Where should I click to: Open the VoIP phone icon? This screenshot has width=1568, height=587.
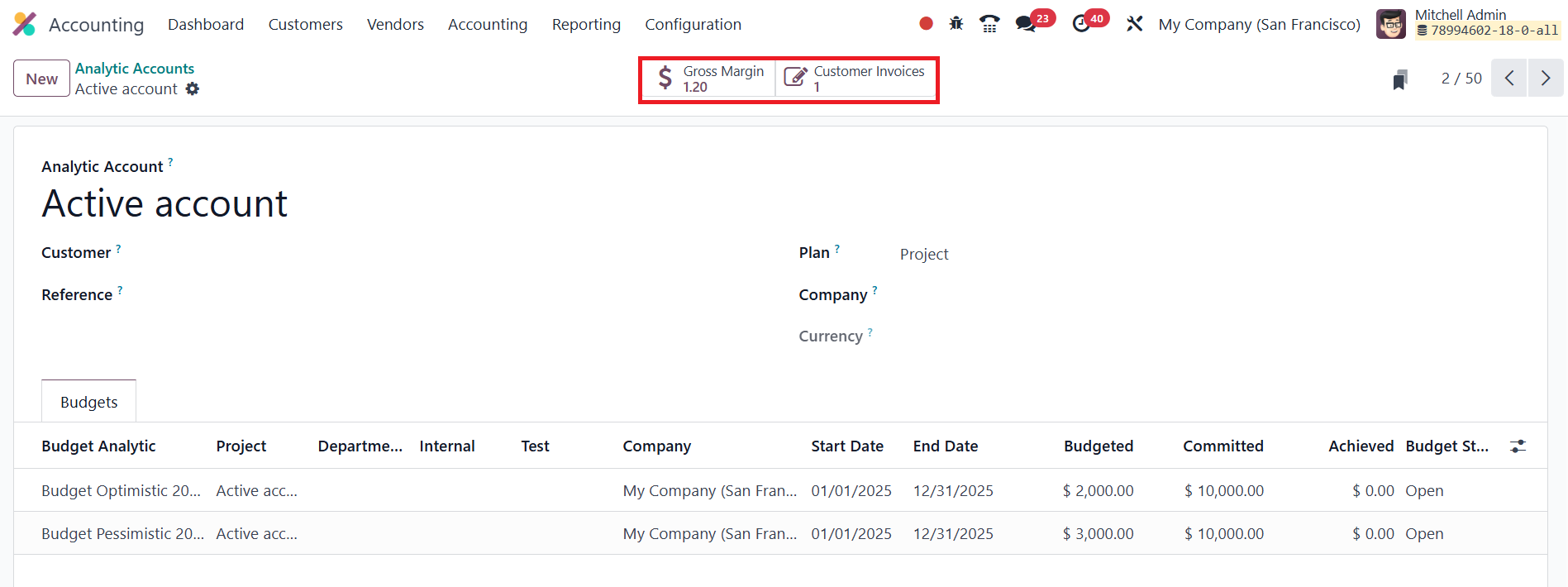tap(989, 24)
